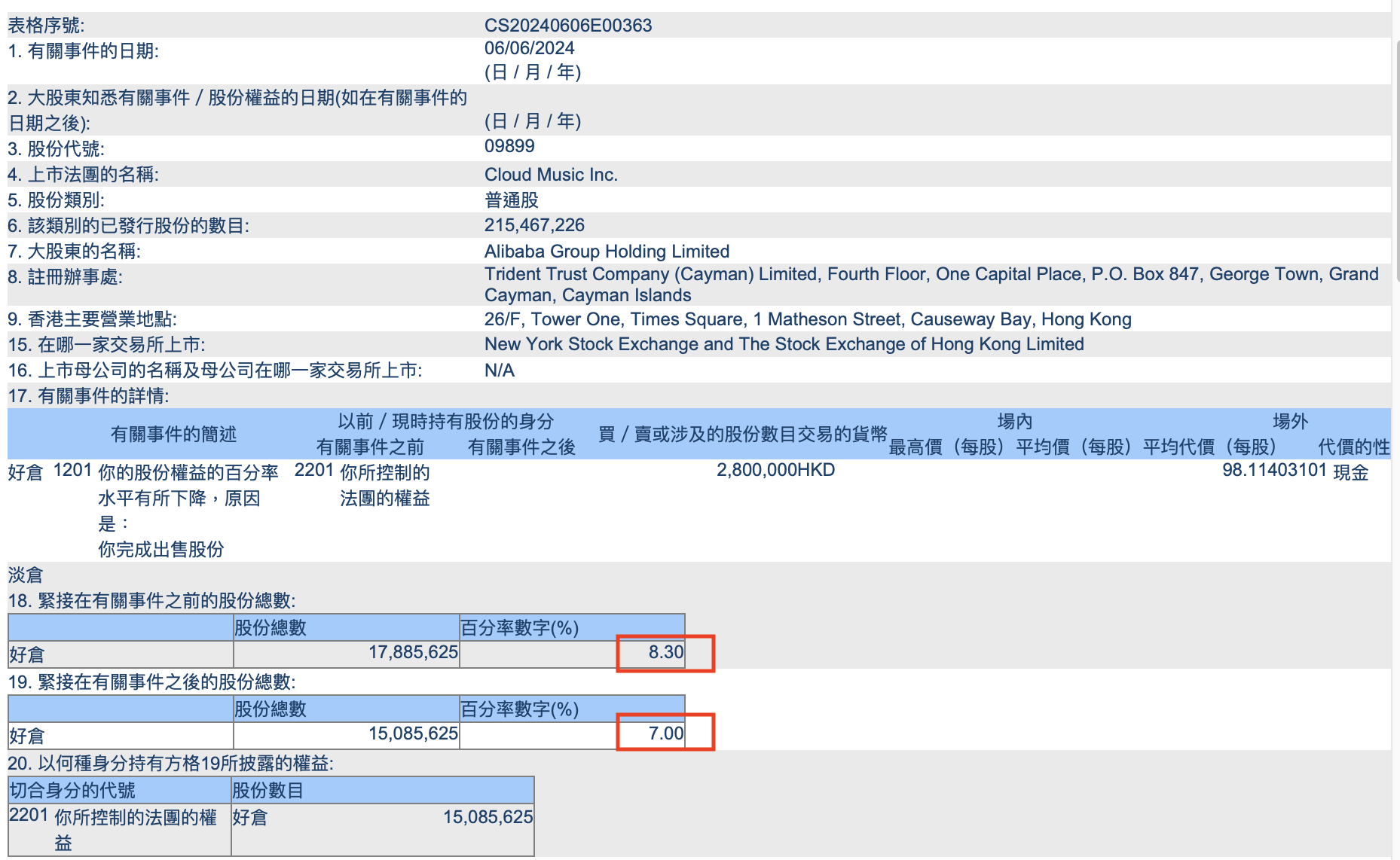Screen dimensions: 1400x860
Task: Select the share class value "普通股"
Action: (x=512, y=200)
